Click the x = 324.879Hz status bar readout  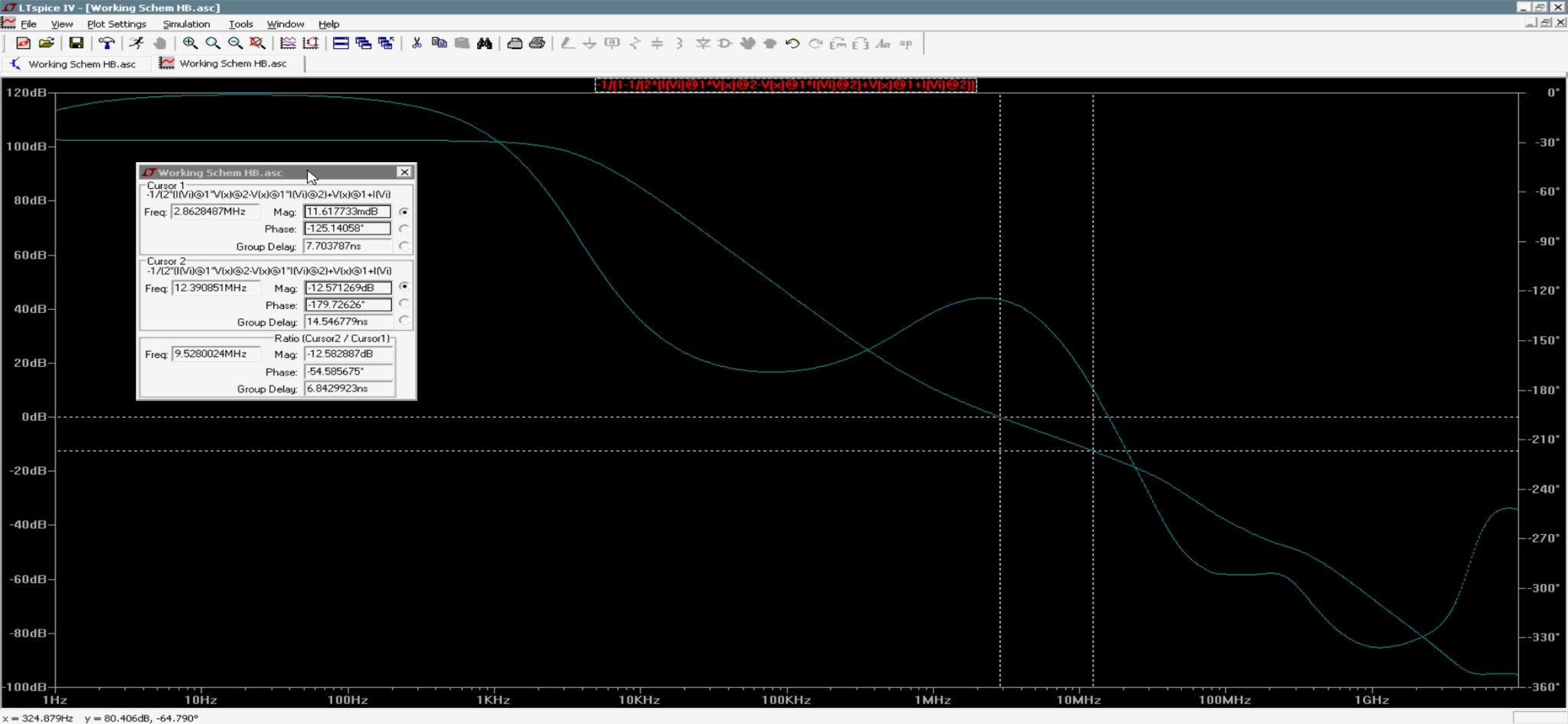38,718
